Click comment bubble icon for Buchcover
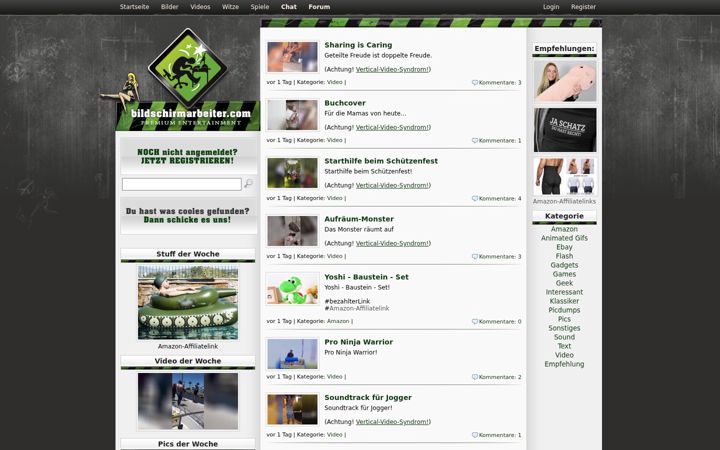 click(x=475, y=141)
